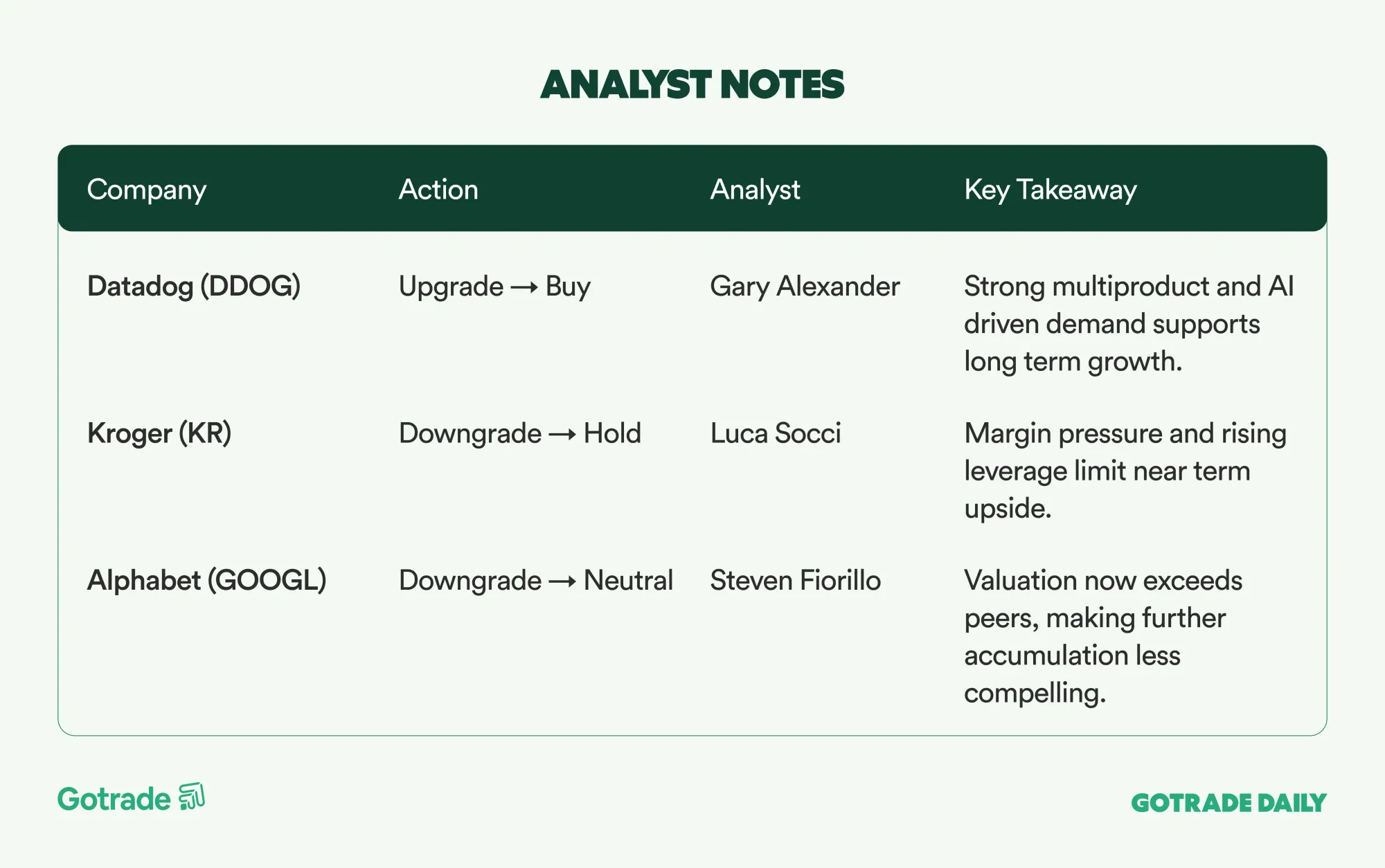Click analyst name Steven Fiorillo
Image resolution: width=1385 pixels, height=868 pixels.
(x=795, y=581)
